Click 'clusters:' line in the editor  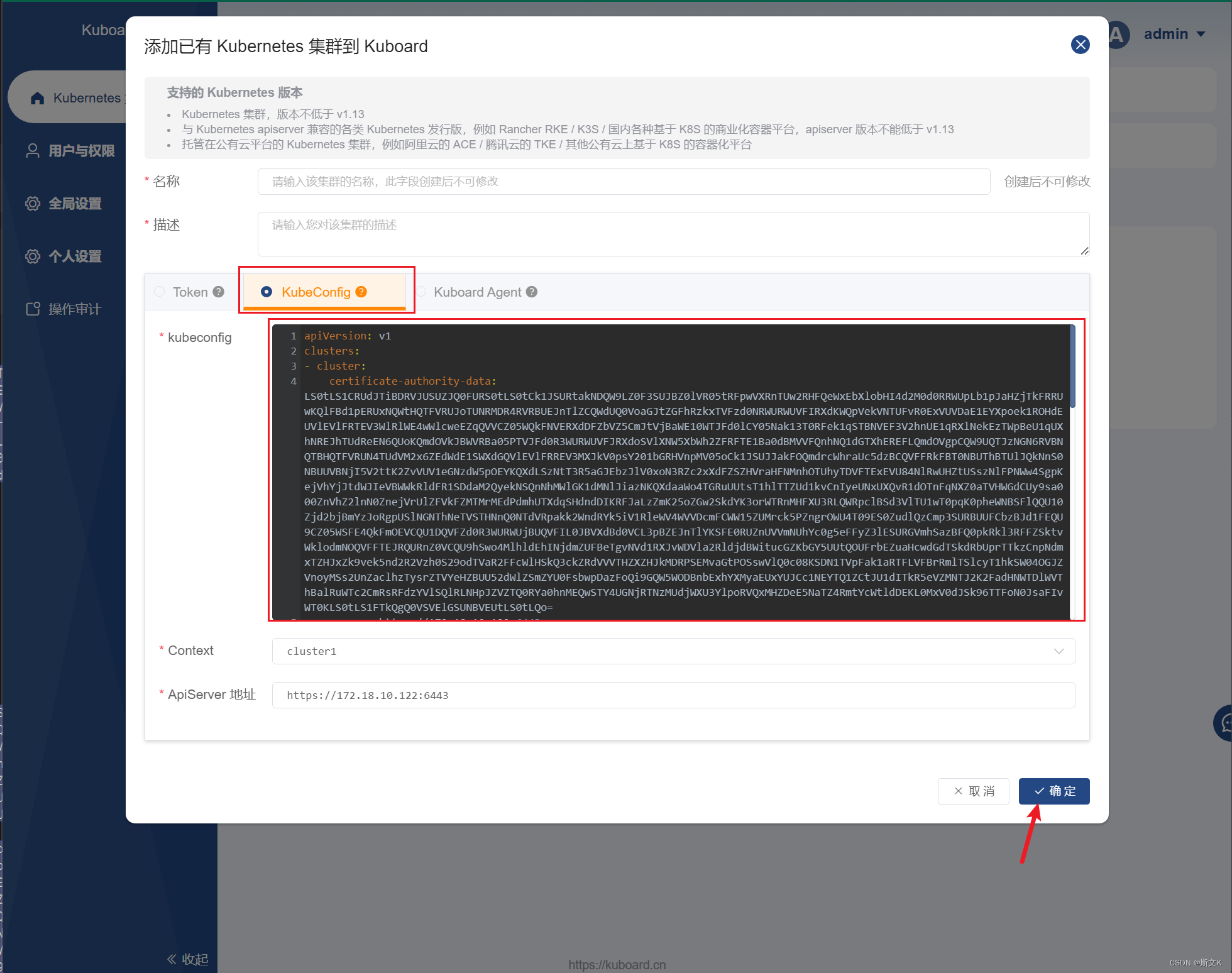tap(332, 351)
